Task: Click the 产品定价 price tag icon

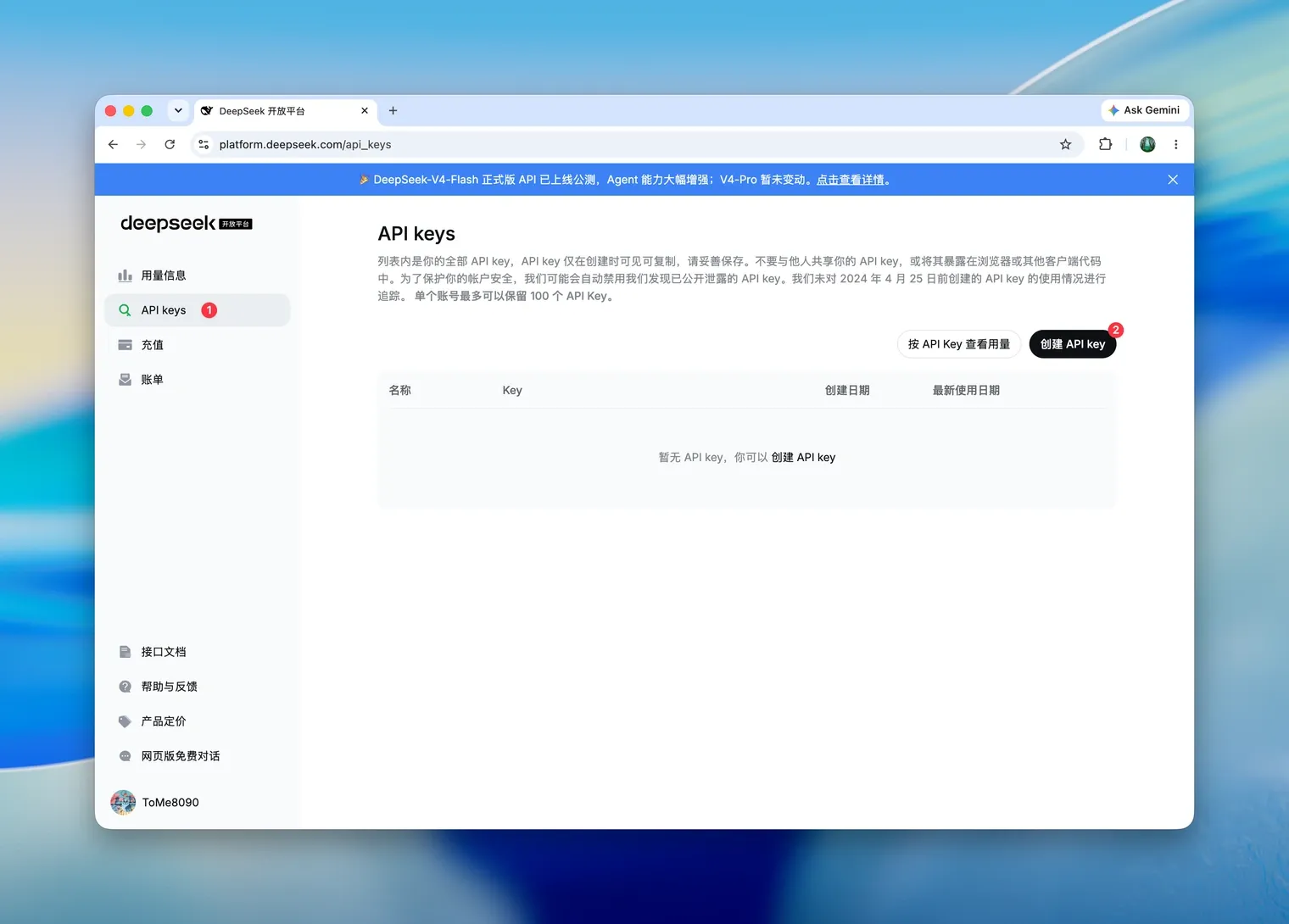Action: [x=125, y=721]
